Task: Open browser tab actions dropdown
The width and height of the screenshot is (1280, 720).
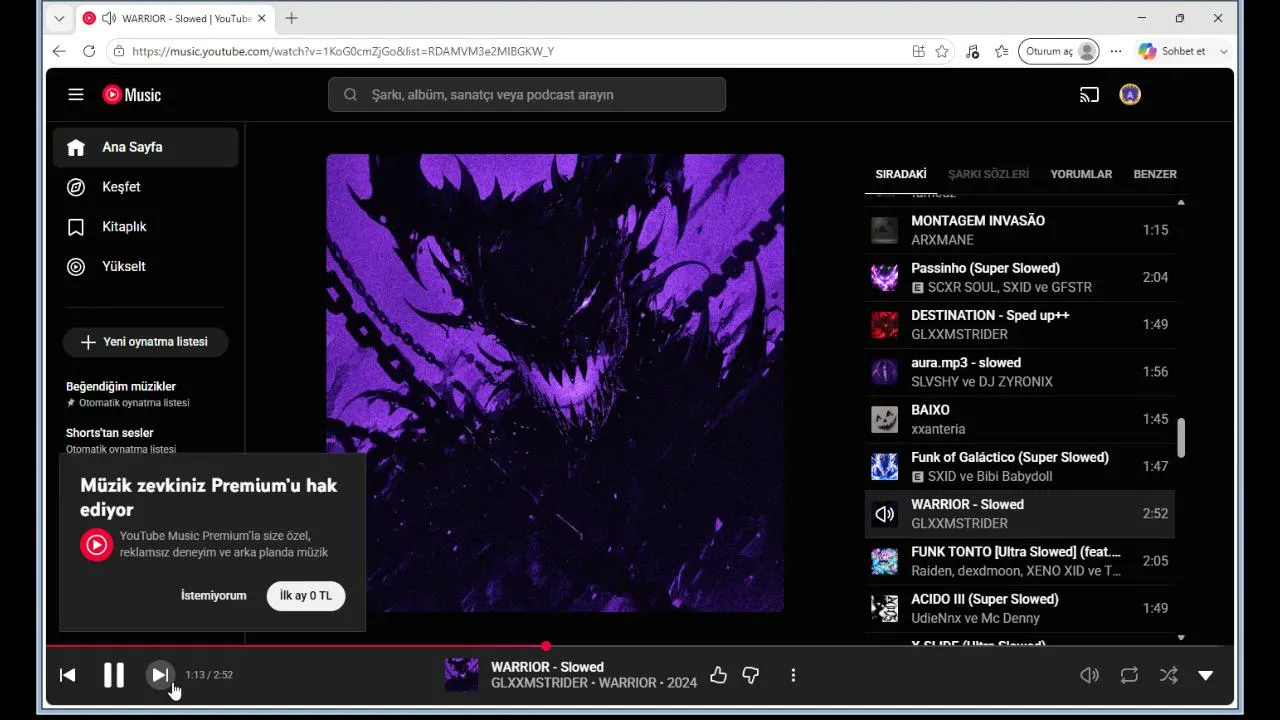Action: pos(59,18)
